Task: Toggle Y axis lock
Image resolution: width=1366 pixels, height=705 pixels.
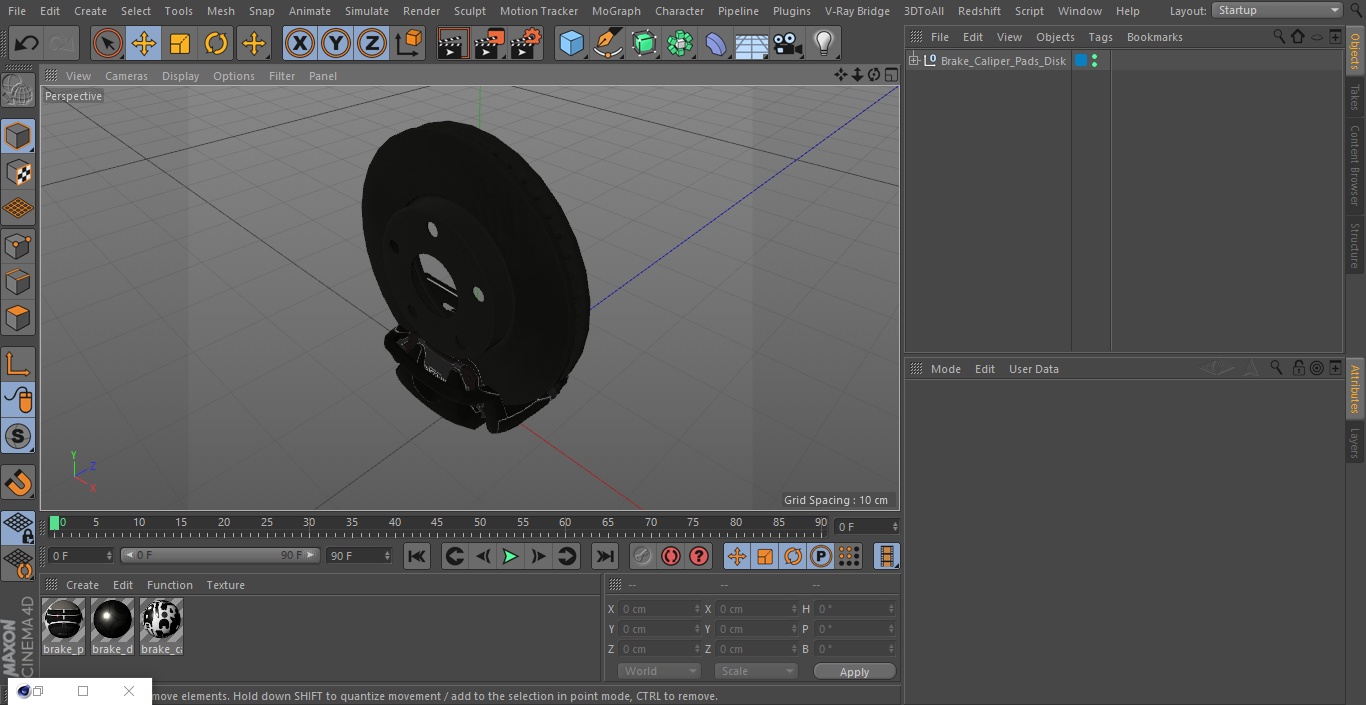Action: (x=336, y=44)
